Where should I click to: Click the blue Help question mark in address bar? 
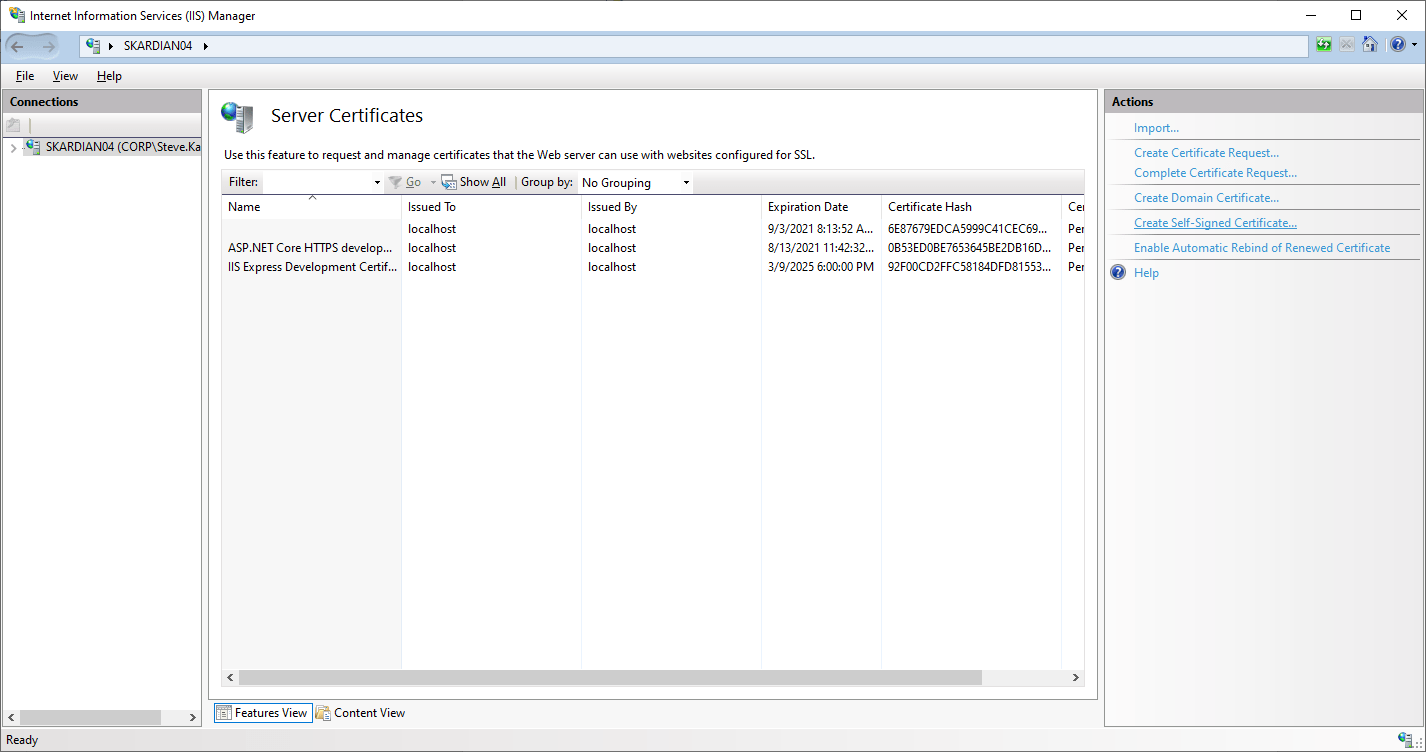tap(1397, 45)
